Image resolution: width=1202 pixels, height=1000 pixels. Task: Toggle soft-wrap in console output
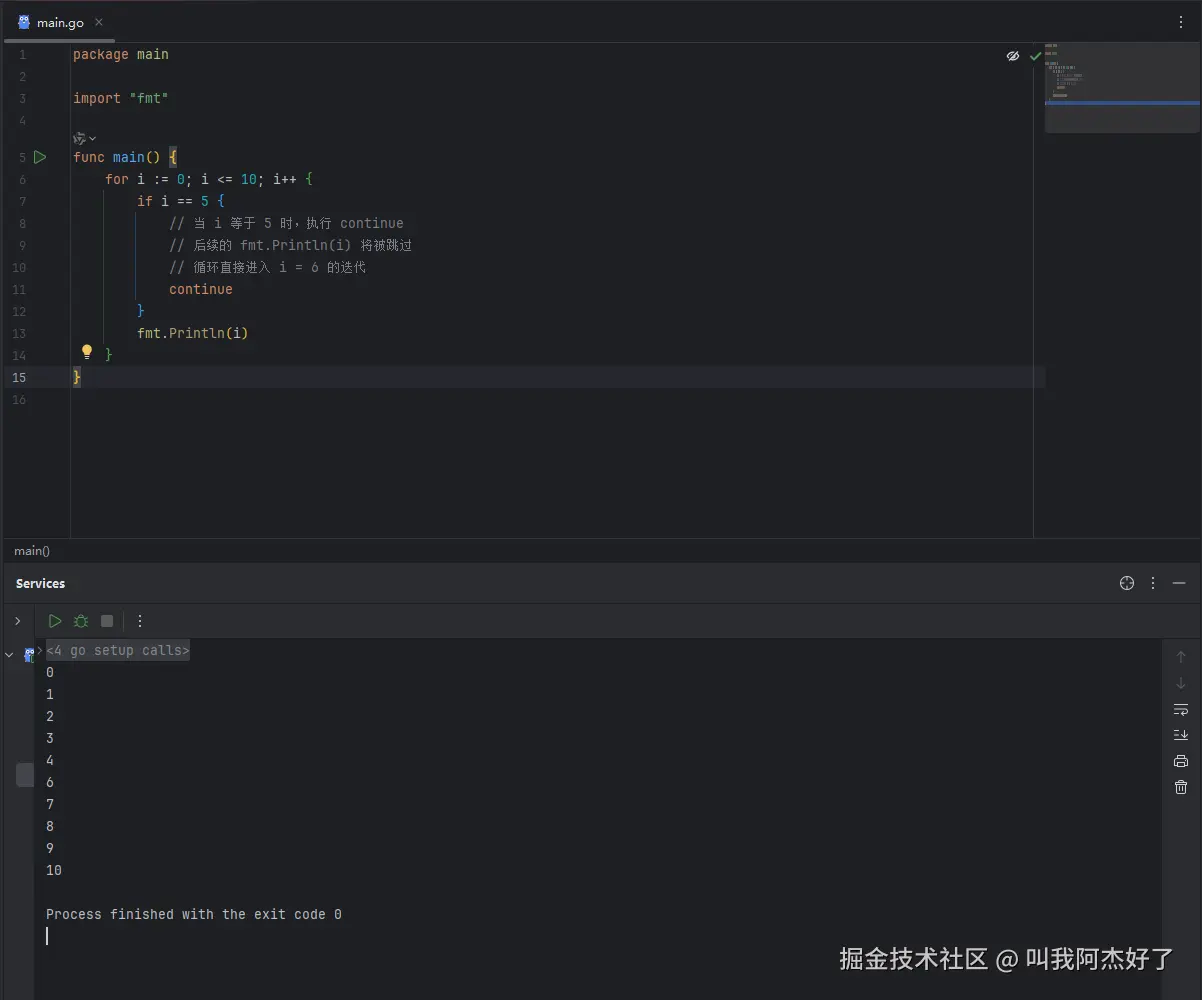tap(1181, 709)
